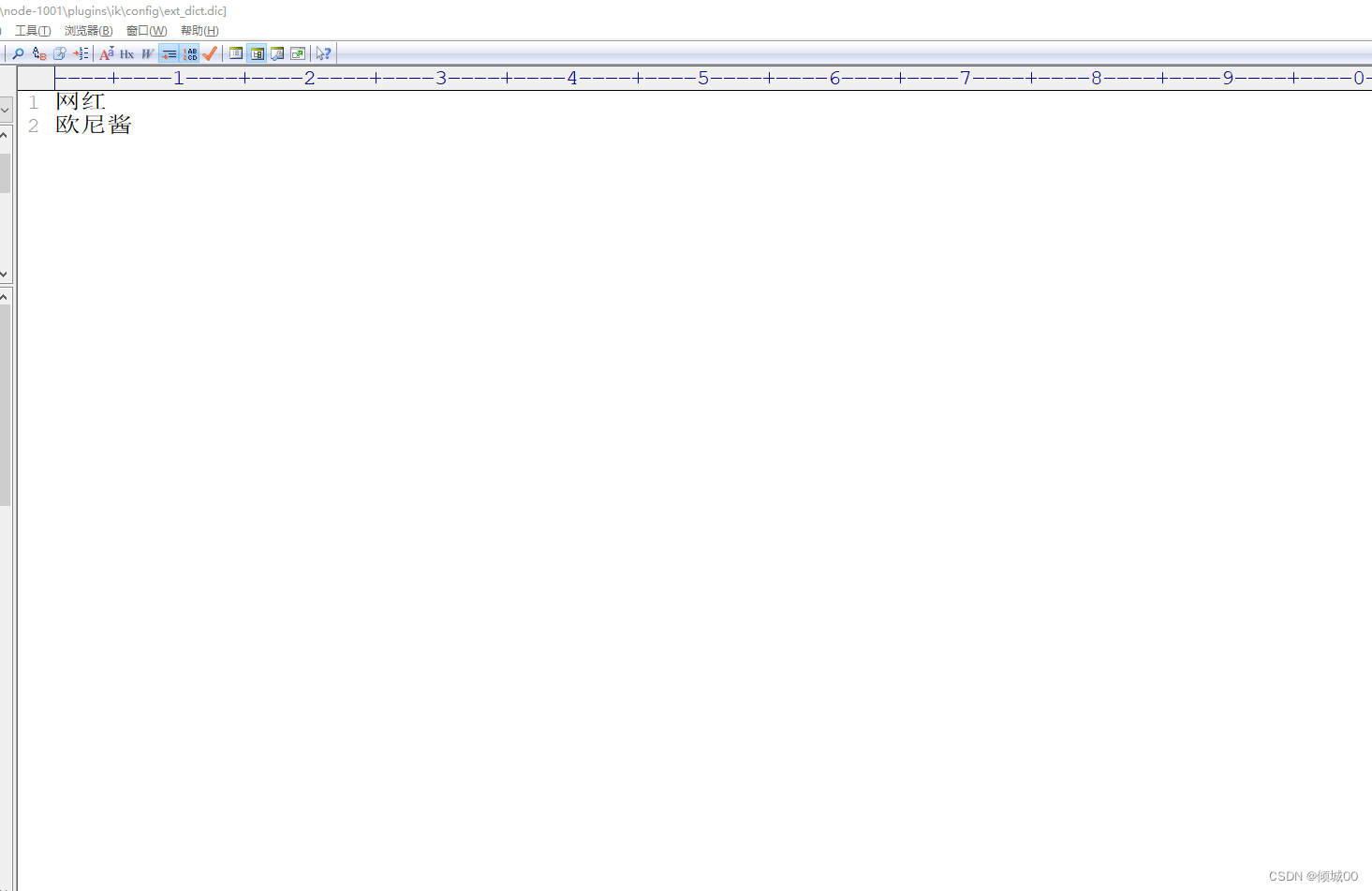Click the upper panel scroll-down arrow
The height and width of the screenshot is (891, 1372).
pyautogui.click(x=5, y=275)
